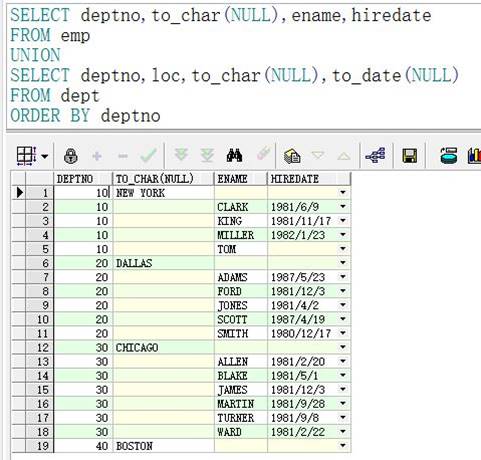
Task: Click the previous record down-triangle icon
Action: tap(318, 155)
